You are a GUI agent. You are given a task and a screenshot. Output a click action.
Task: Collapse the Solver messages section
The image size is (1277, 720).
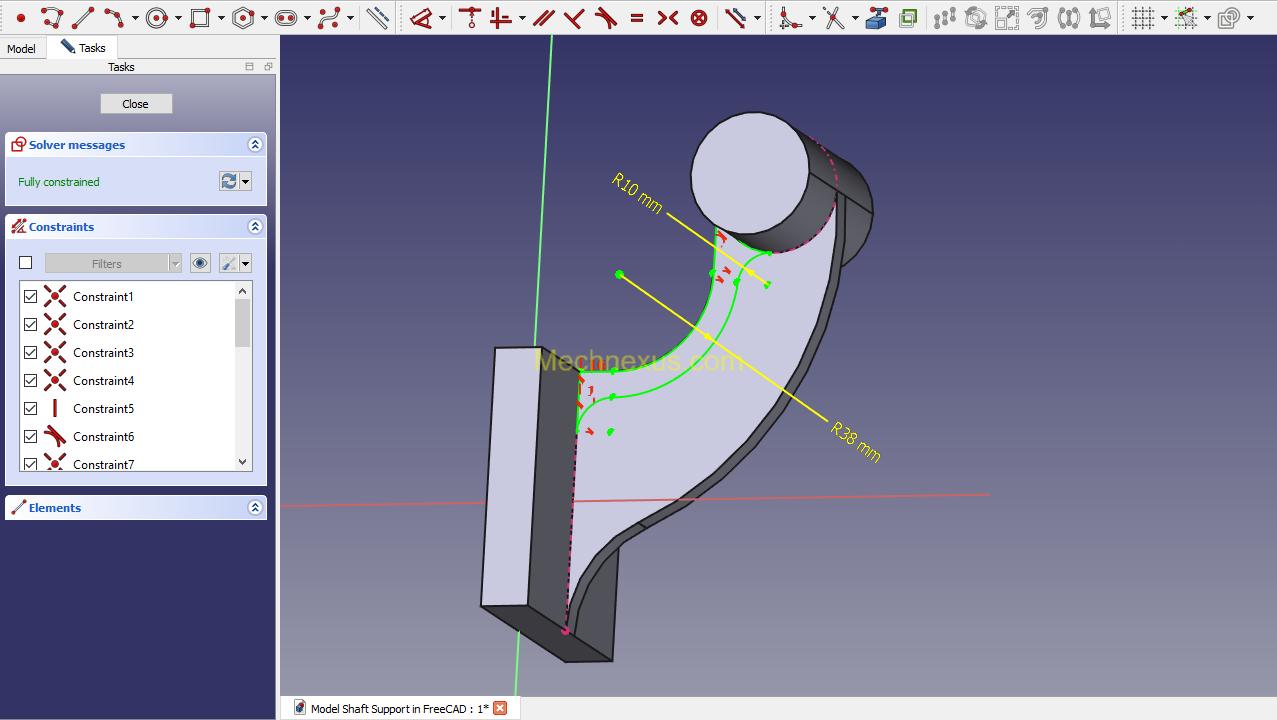point(255,145)
